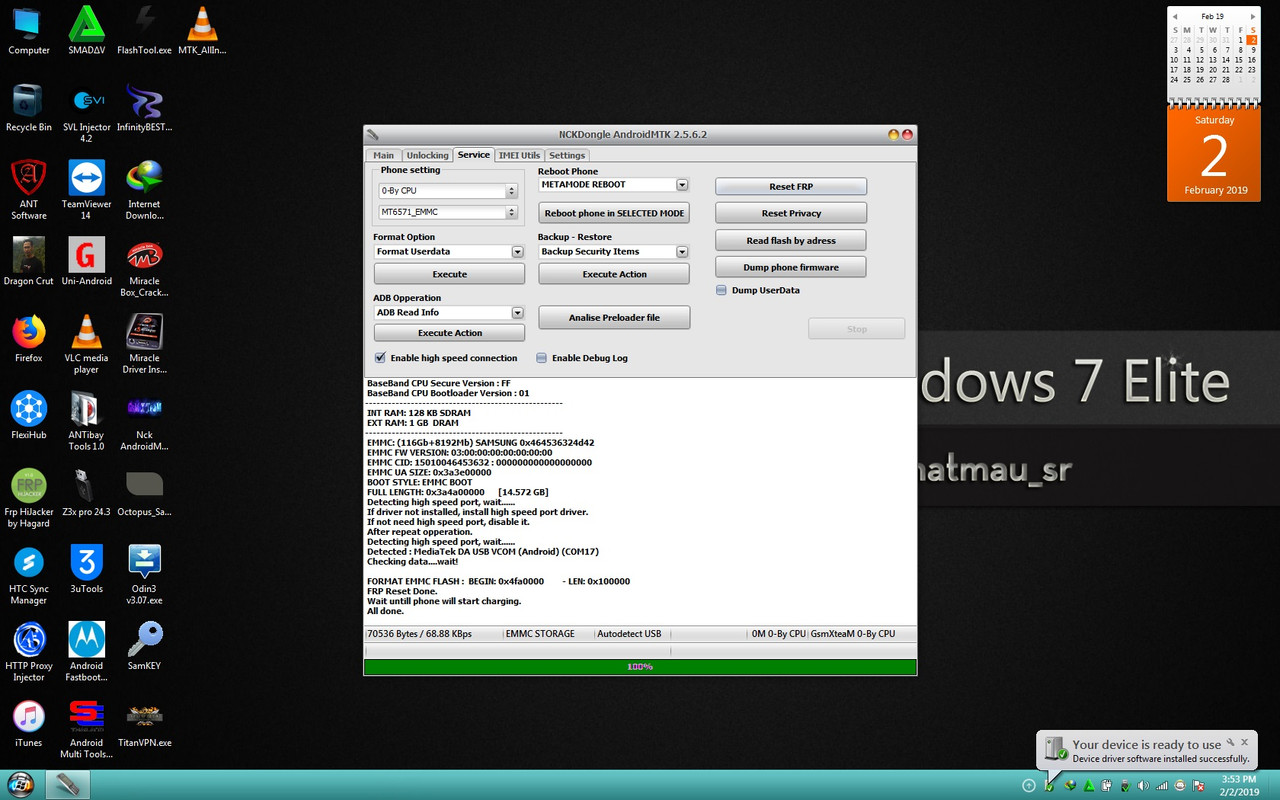Screen dimensions: 1280x800
Task: Open notification balloon wrench options
Action: coord(1231,742)
